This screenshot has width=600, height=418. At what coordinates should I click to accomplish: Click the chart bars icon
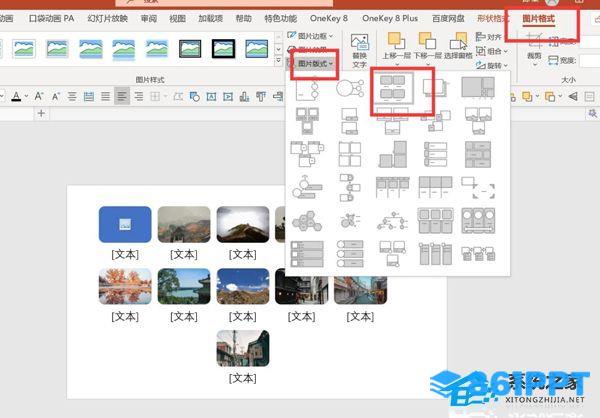(x=244, y=96)
